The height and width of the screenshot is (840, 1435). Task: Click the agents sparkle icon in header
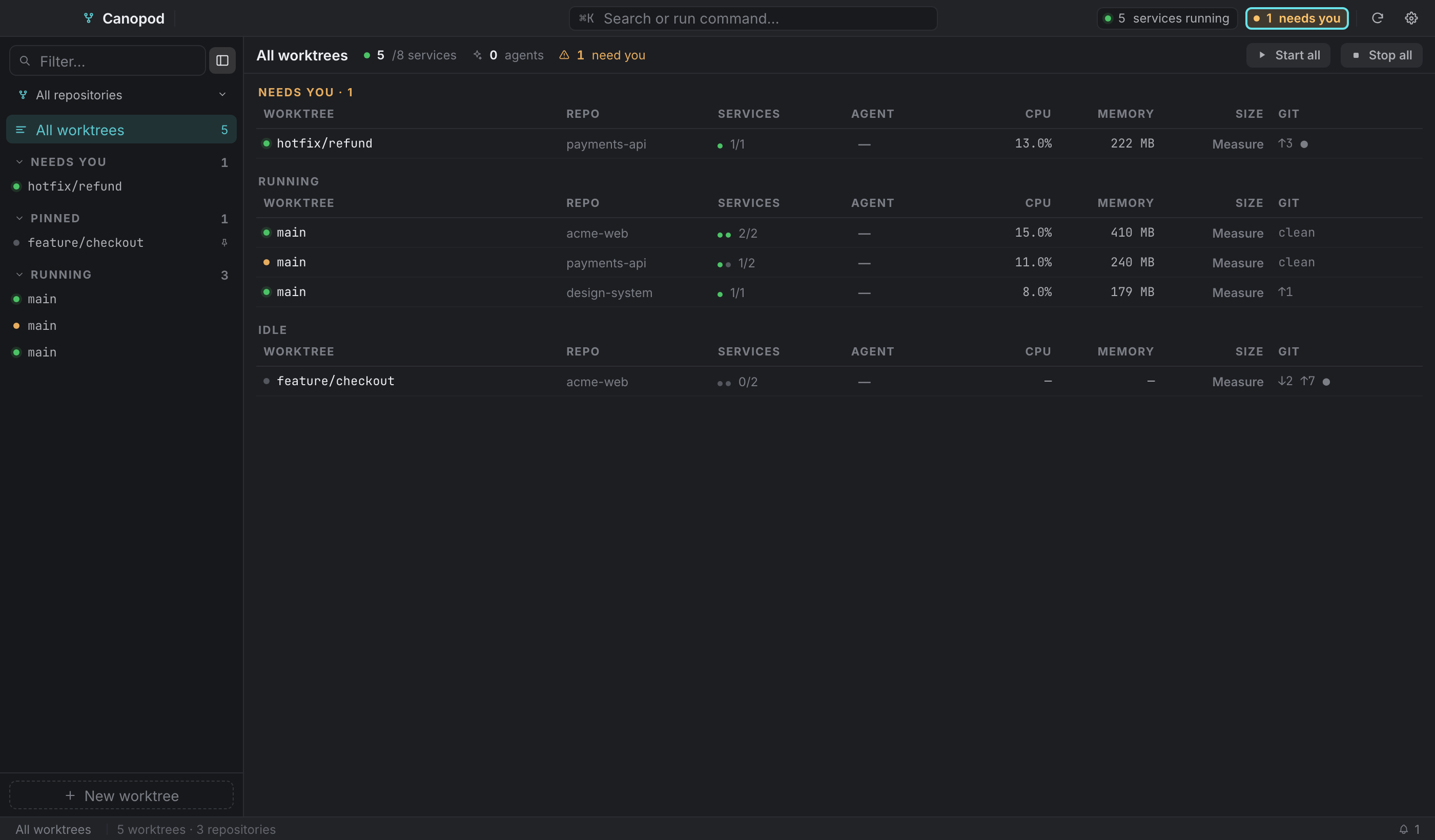pyautogui.click(x=477, y=55)
